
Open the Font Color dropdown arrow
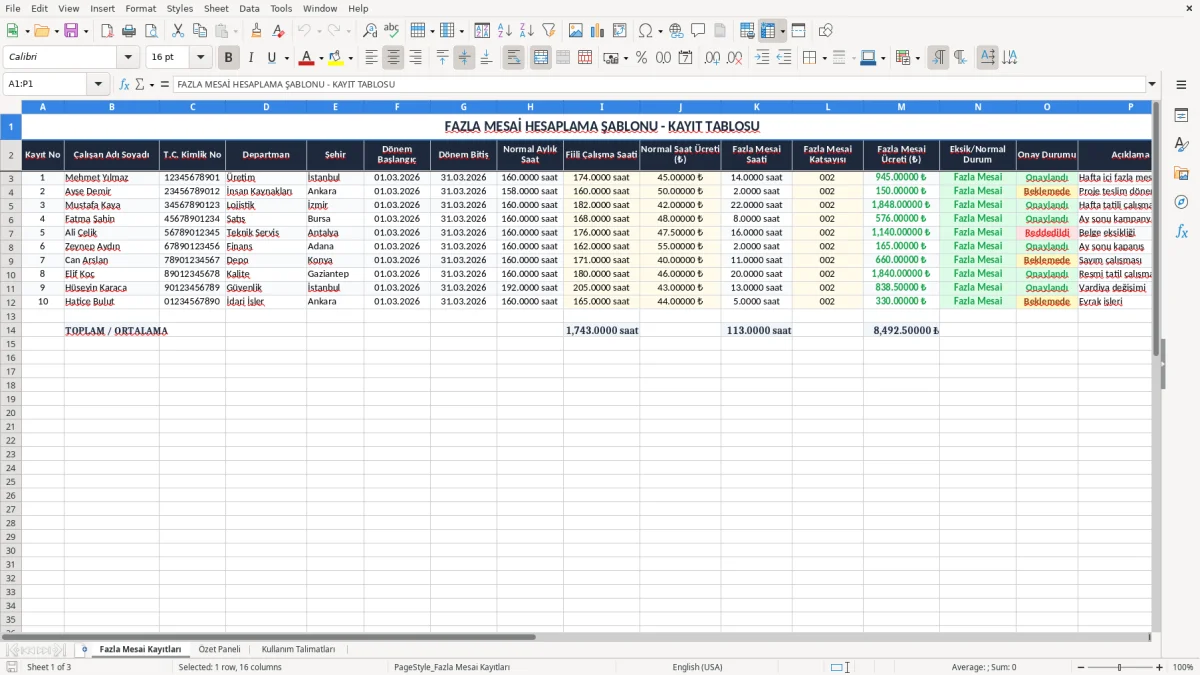click(x=321, y=58)
